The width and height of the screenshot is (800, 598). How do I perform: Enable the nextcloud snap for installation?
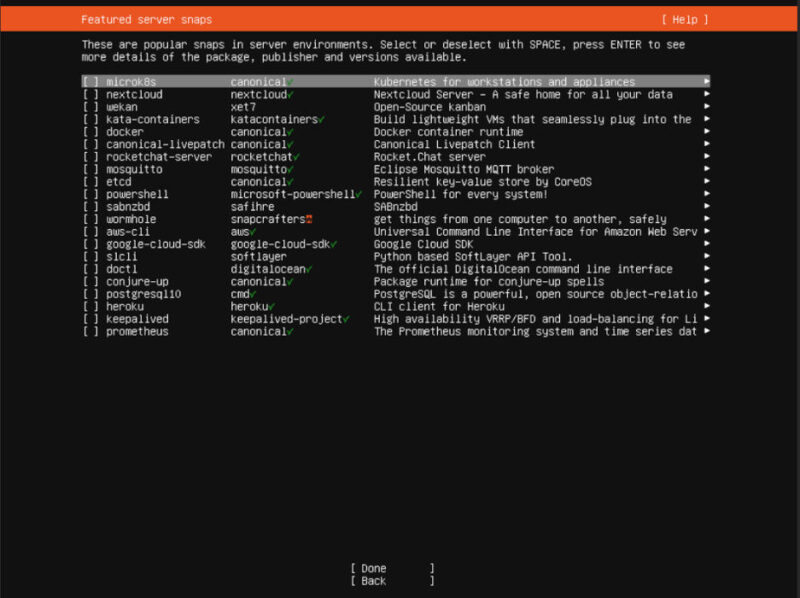tap(87, 94)
